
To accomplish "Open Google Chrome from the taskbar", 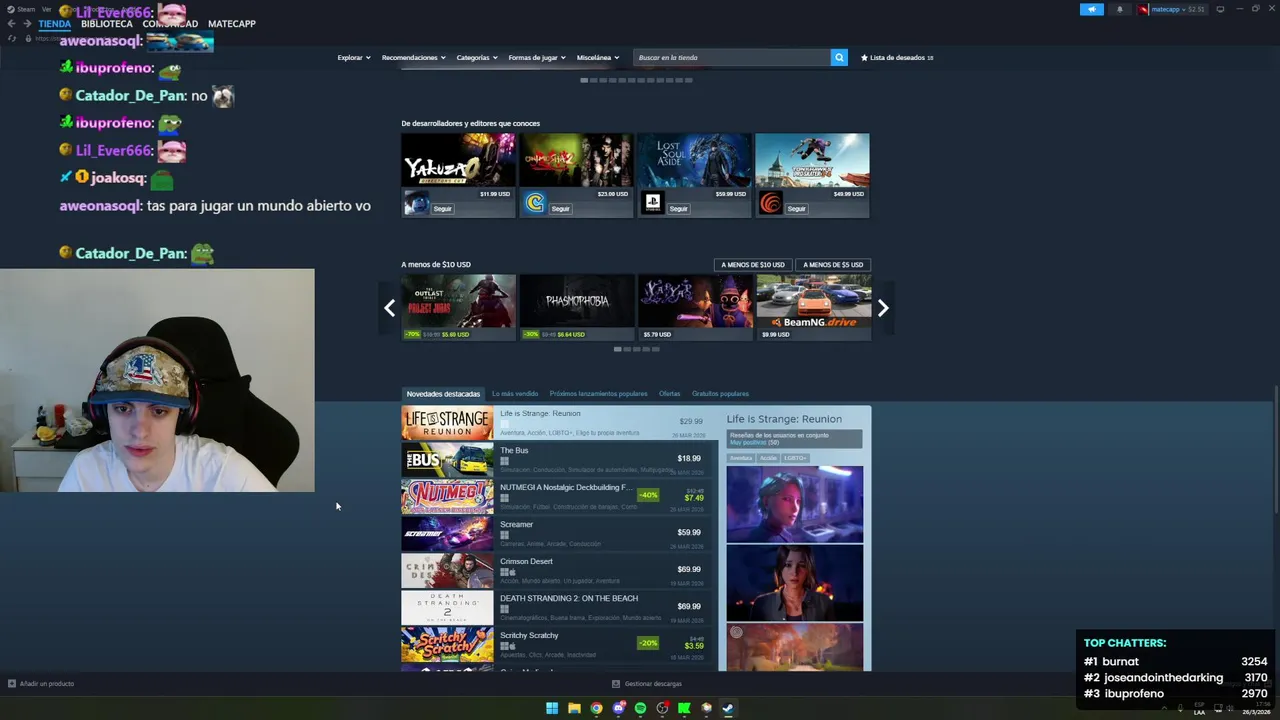I will point(596,708).
